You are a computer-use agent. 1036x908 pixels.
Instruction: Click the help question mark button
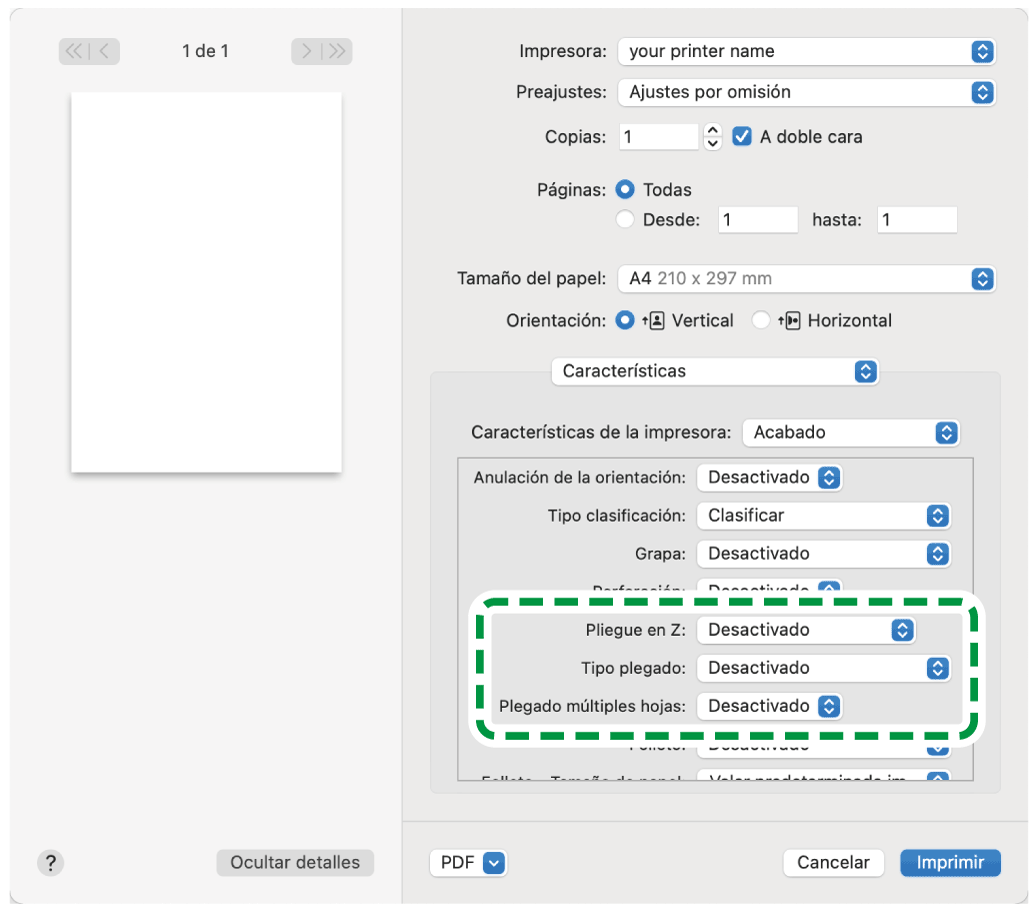pyautogui.click(x=50, y=863)
